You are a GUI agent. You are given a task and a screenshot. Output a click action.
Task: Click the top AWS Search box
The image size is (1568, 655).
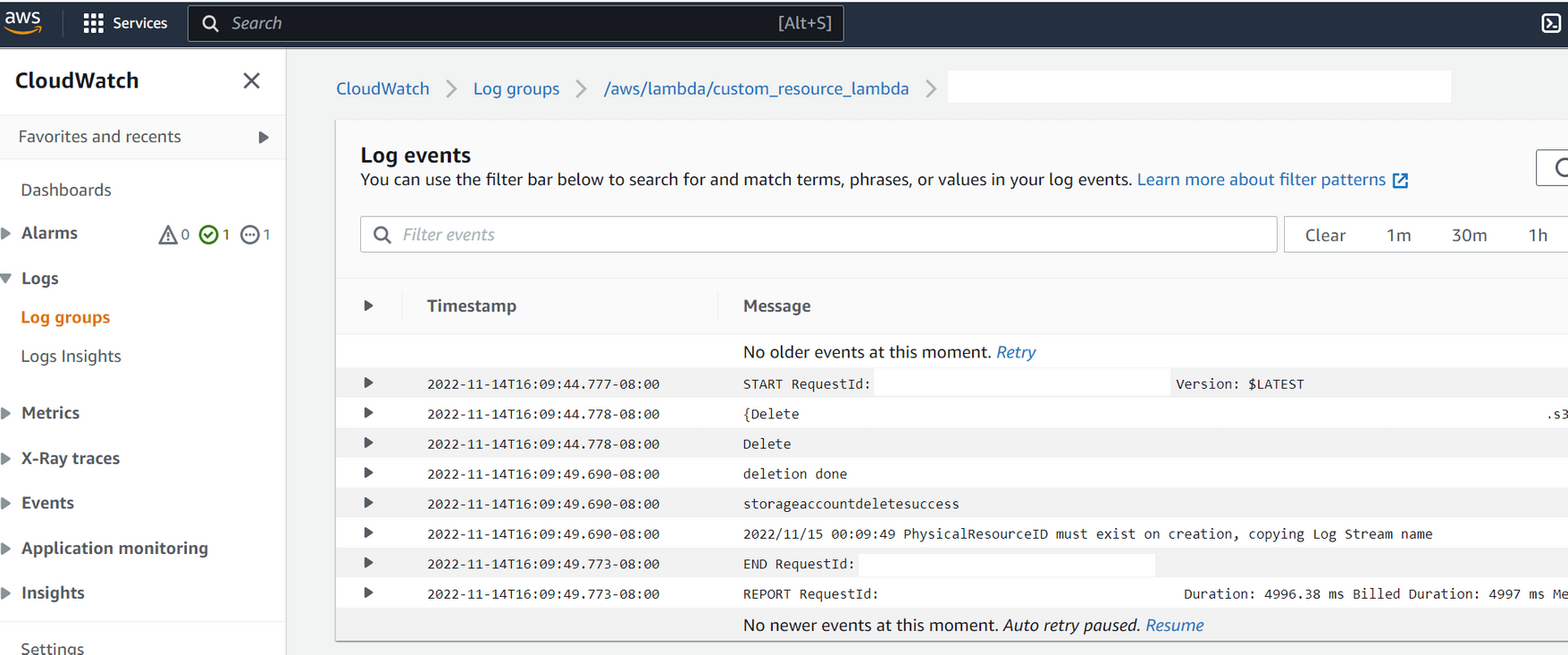coord(516,23)
